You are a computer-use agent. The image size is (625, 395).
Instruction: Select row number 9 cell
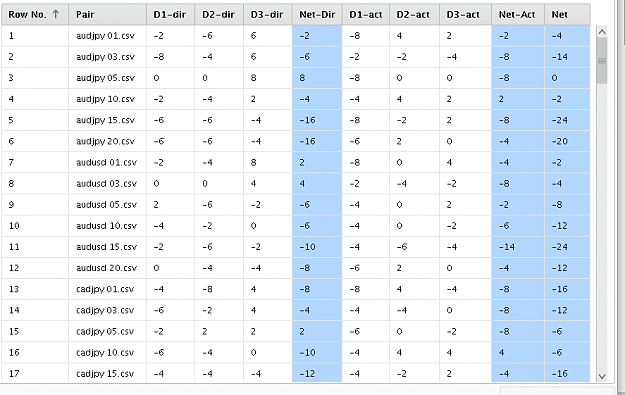coord(35,204)
